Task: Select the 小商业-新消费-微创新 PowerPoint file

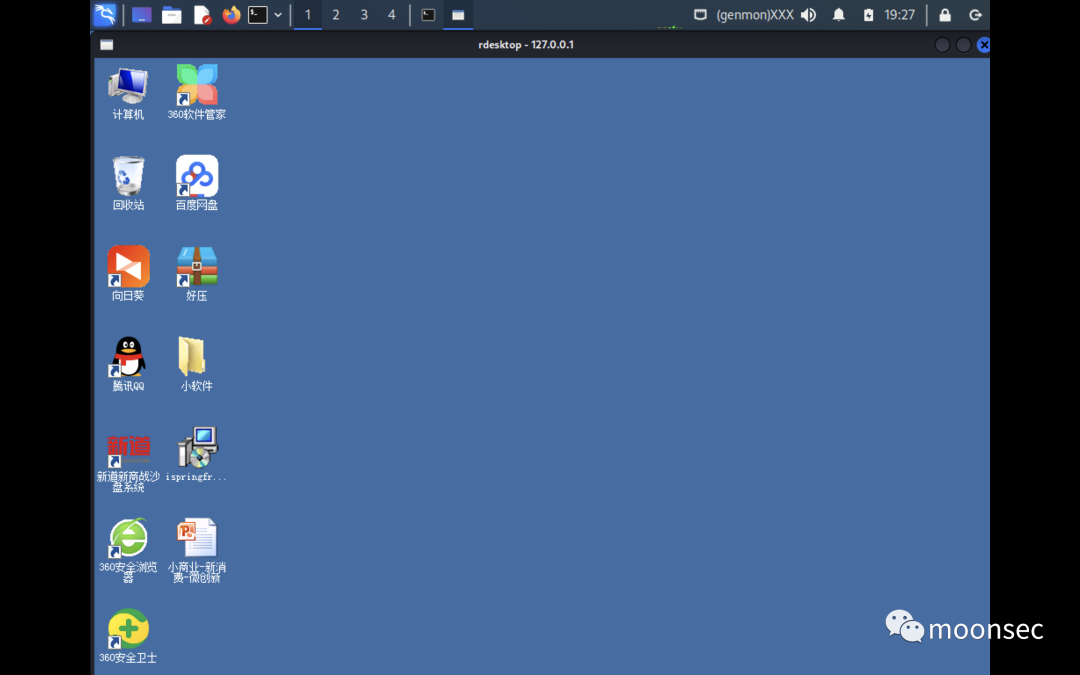Action: coord(196,550)
